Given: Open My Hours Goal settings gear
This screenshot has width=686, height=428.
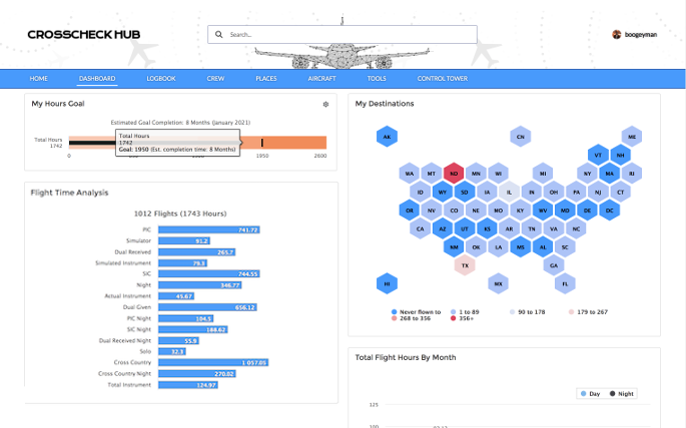Looking at the screenshot, I should click(x=326, y=104).
